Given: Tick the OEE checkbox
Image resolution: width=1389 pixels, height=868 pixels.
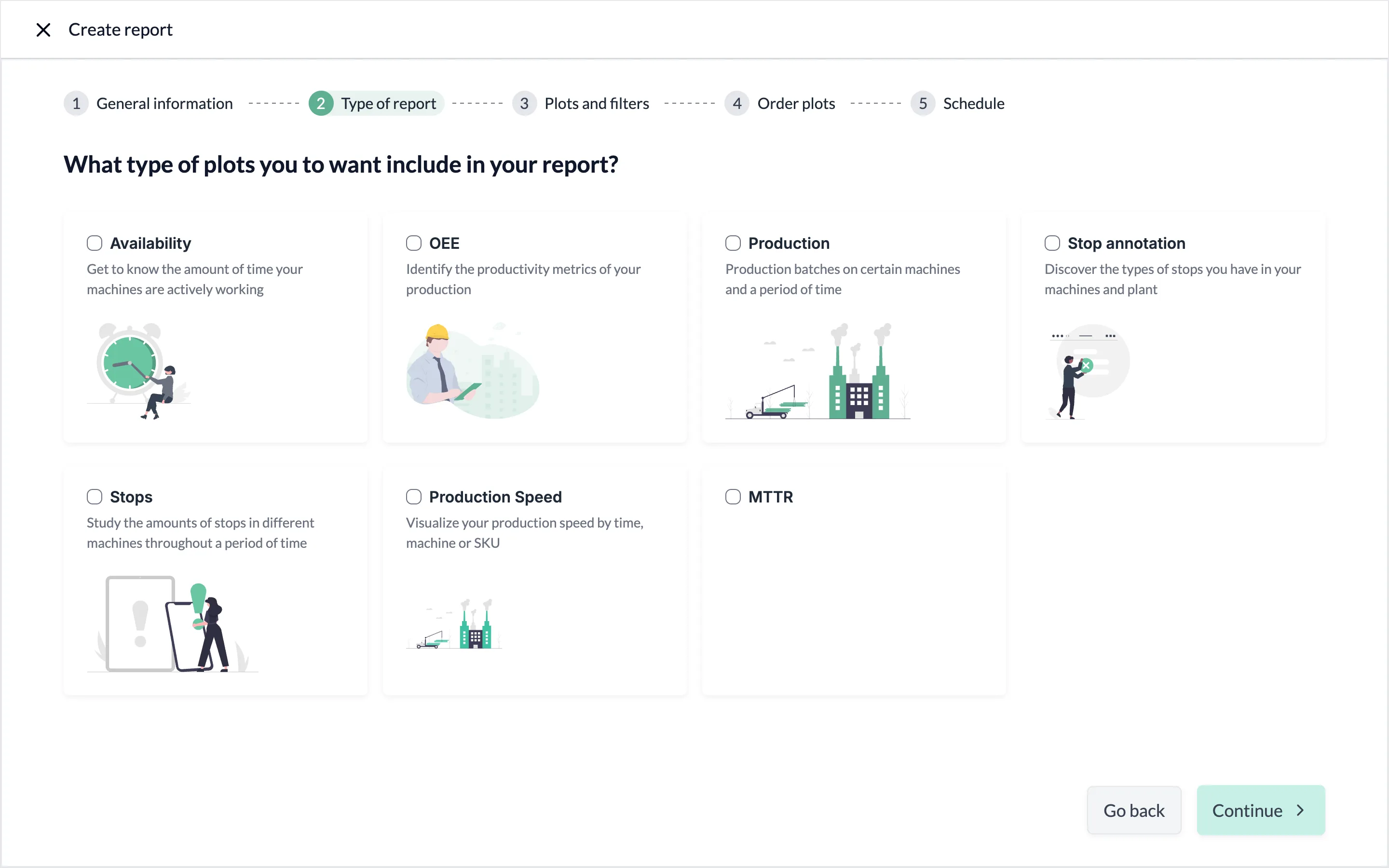Looking at the screenshot, I should (x=414, y=244).
